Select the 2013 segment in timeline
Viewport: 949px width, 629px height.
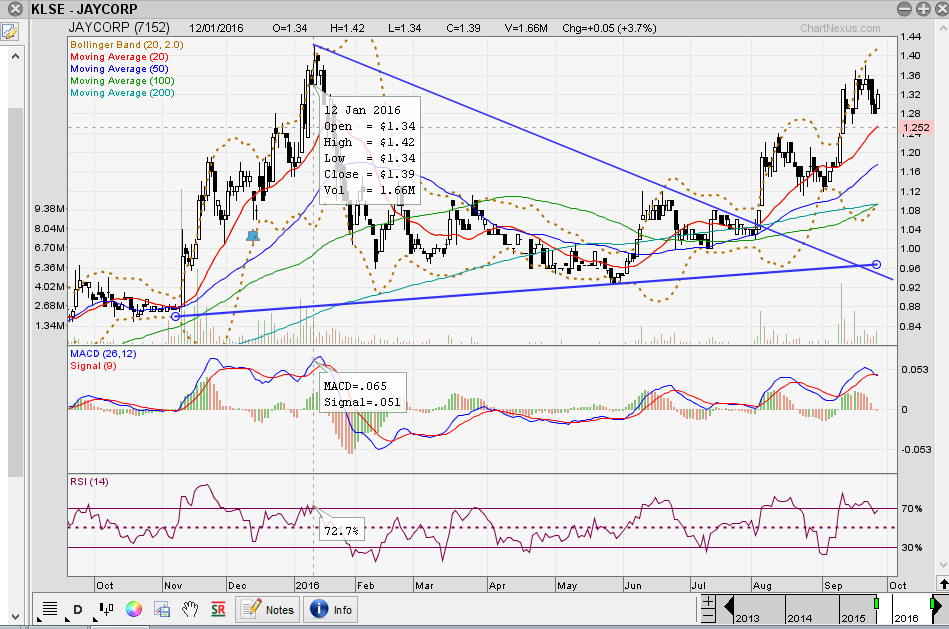tap(759, 609)
